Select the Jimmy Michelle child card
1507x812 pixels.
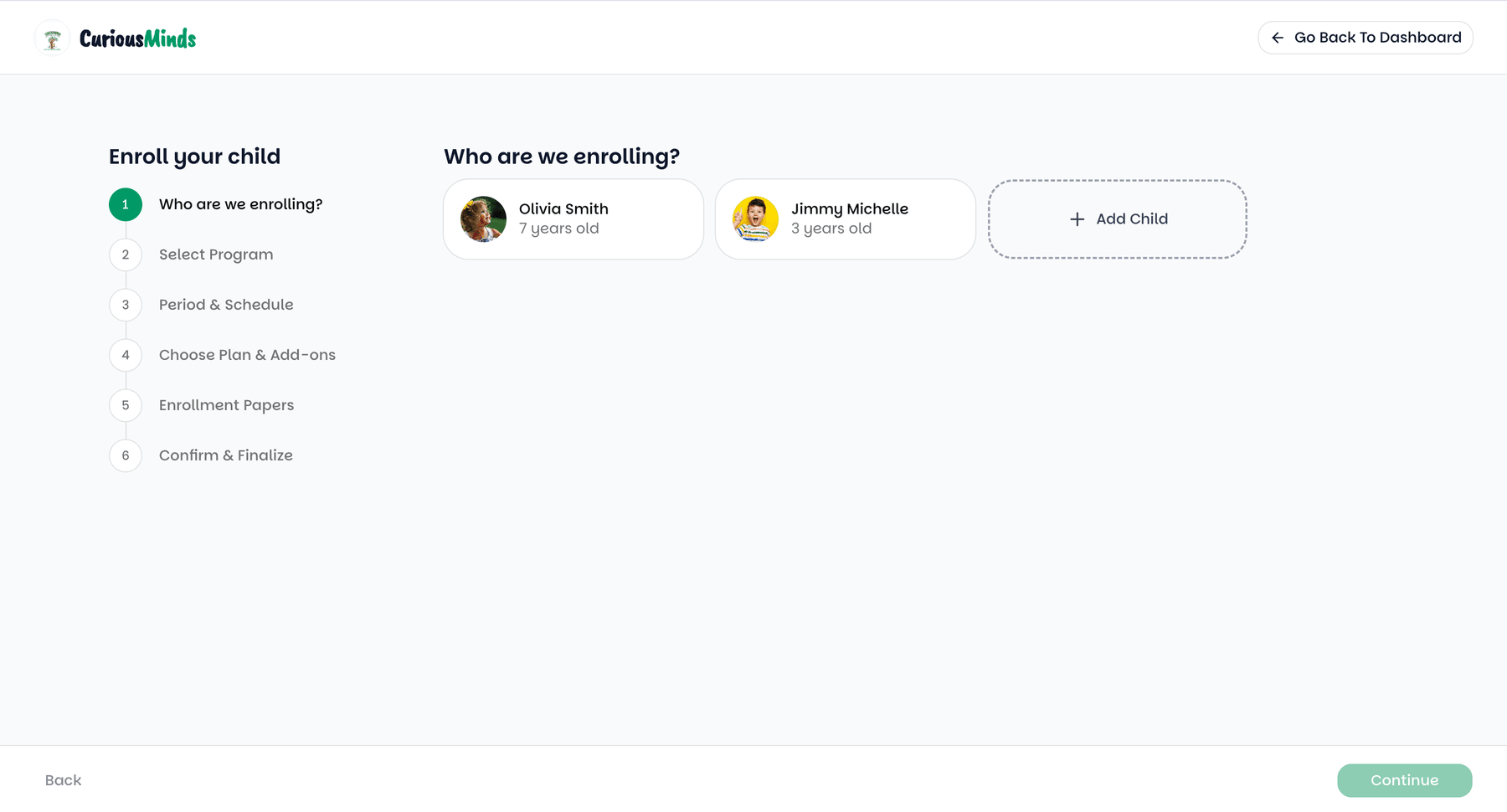tap(846, 219)
